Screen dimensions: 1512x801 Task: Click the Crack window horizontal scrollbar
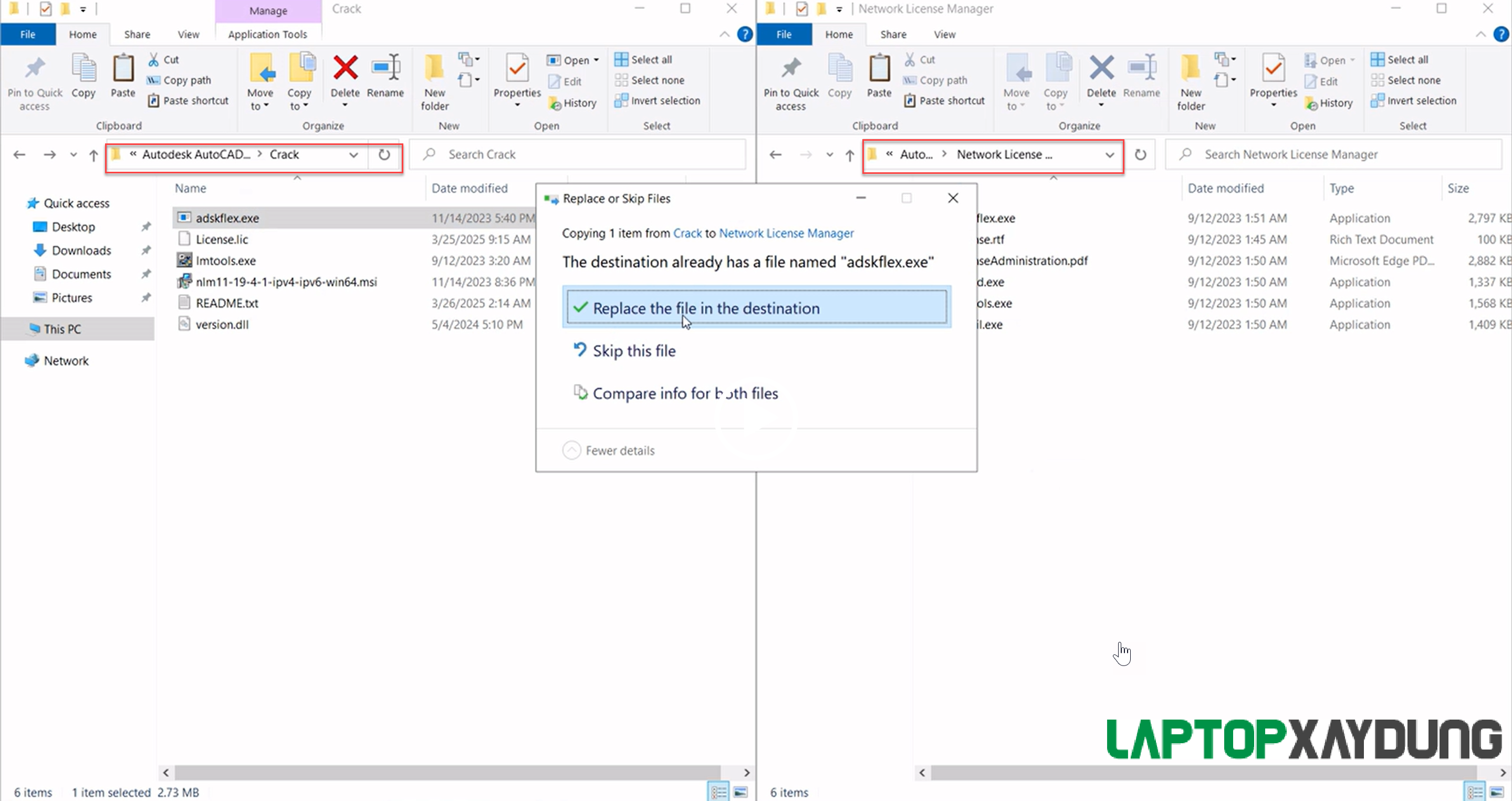(446, 772)
